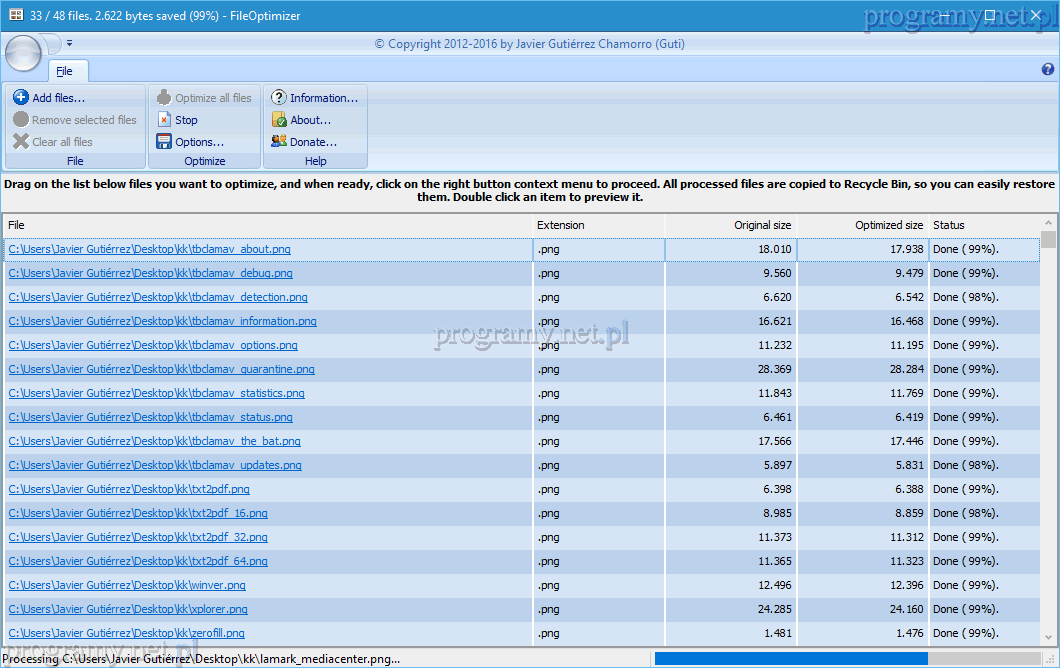
Task: Click the Donate icon in Help group
Action: (x=279, y=142)
